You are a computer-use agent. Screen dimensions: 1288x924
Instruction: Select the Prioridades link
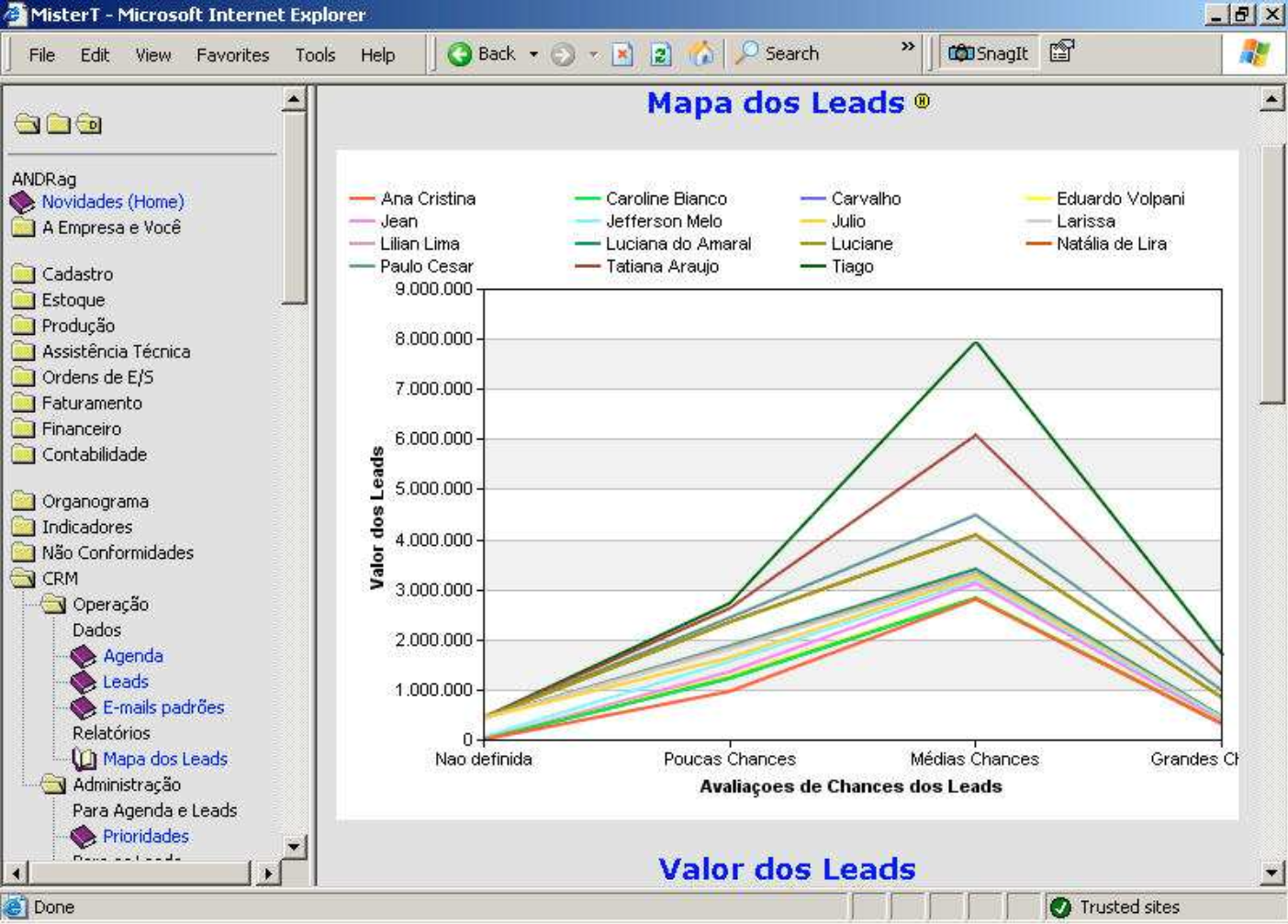click(145, 836)
